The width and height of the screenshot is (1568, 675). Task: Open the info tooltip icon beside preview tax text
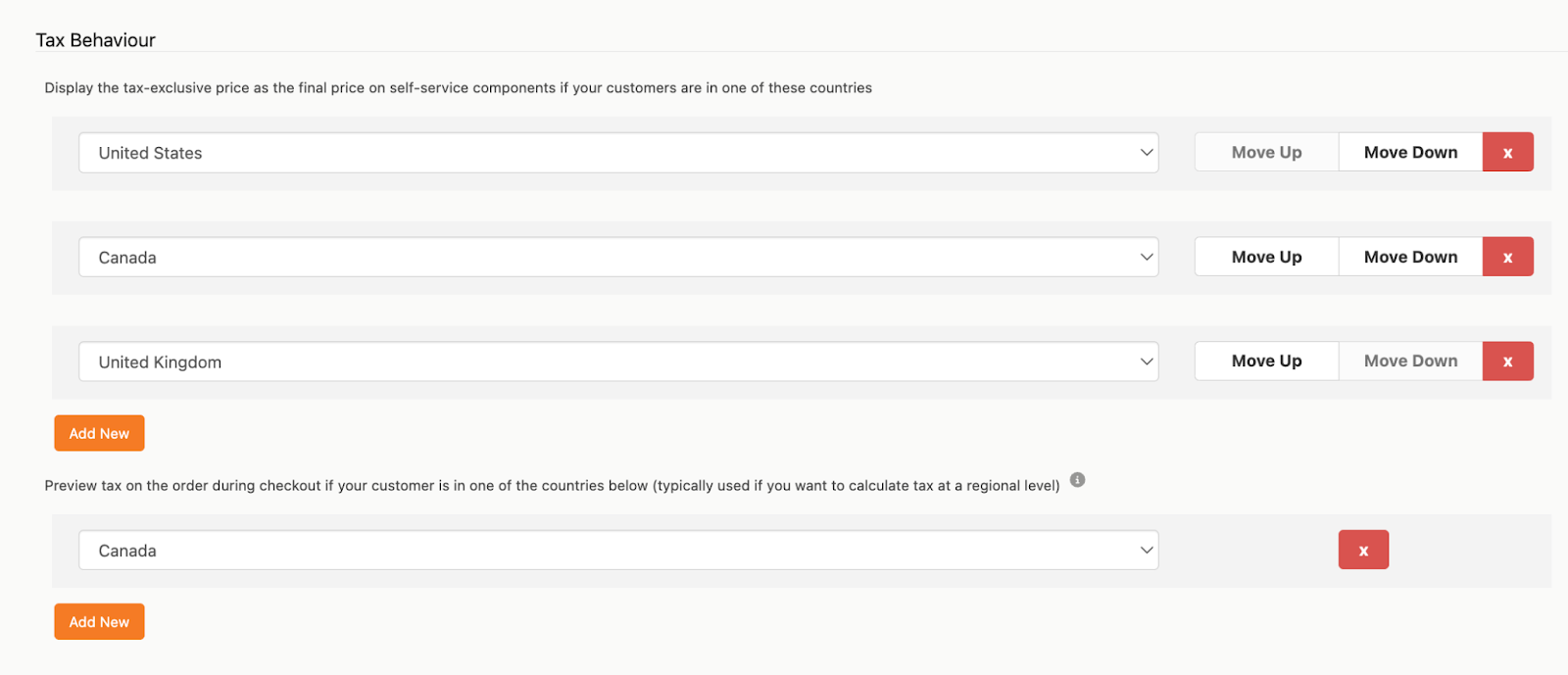coord(1077,480)
